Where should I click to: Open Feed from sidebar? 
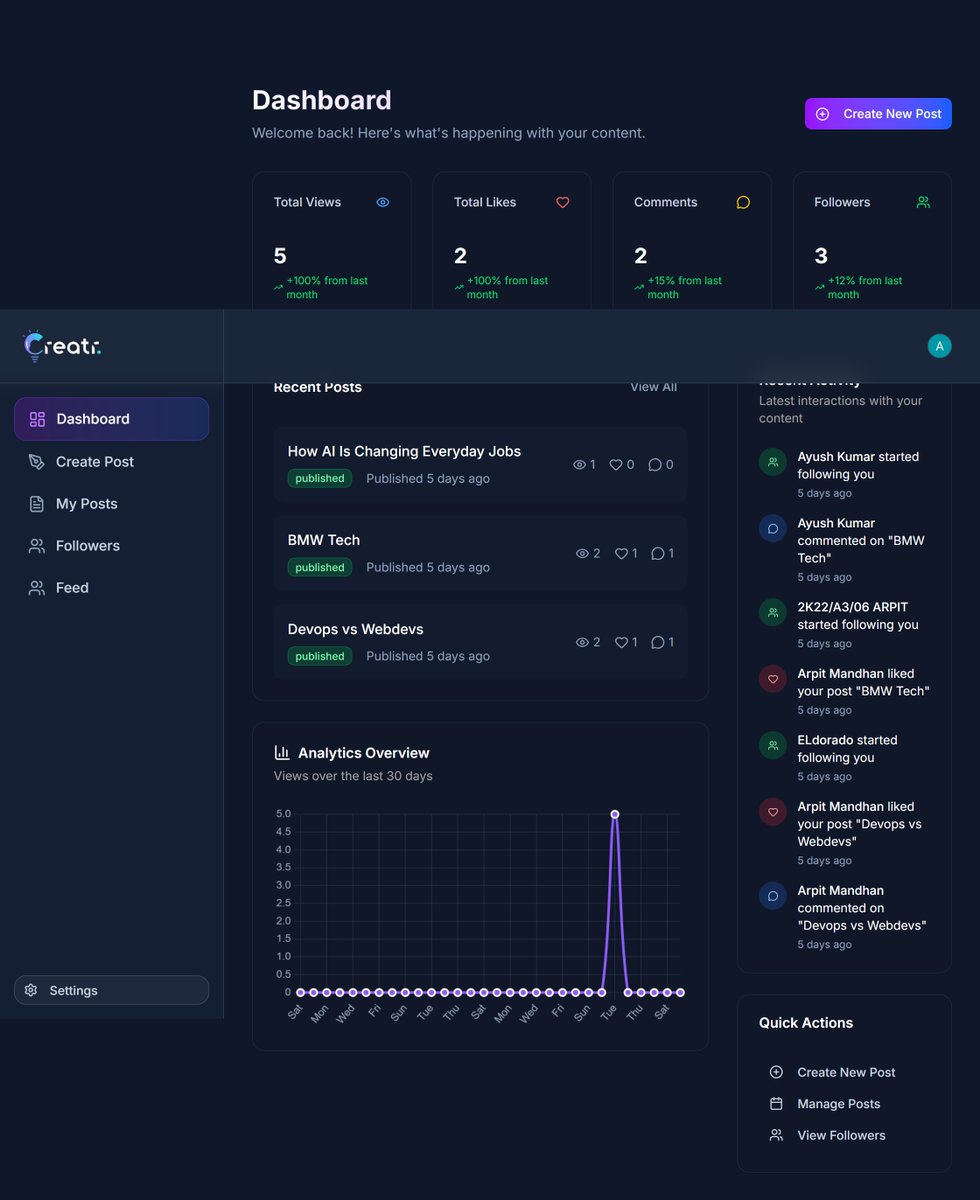point(111,588)
